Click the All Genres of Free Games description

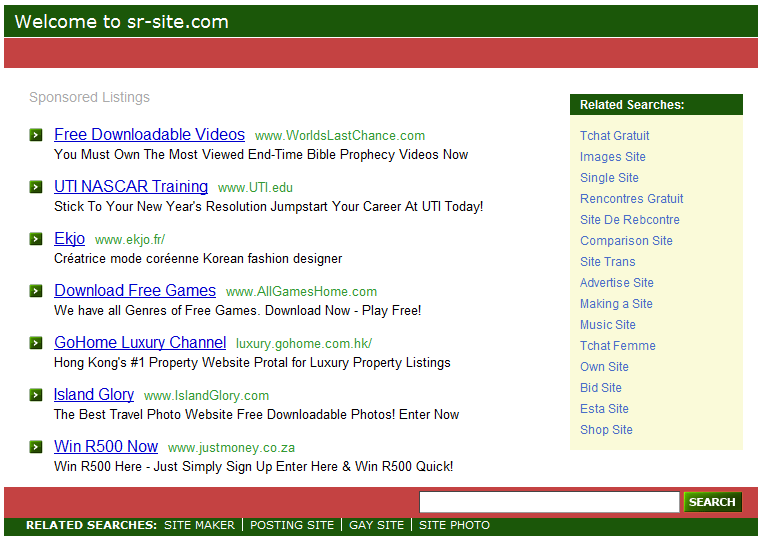click(x=237, y=310)
